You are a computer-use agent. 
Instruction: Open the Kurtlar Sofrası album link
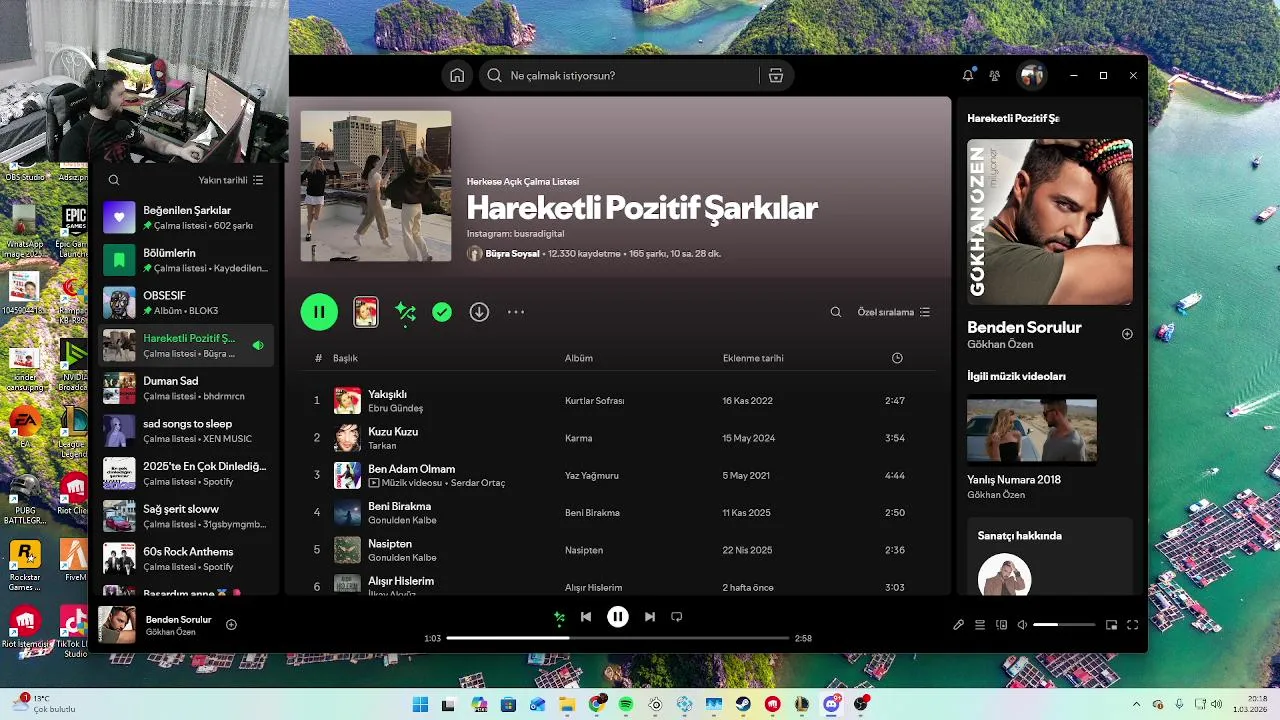(595, 401)
